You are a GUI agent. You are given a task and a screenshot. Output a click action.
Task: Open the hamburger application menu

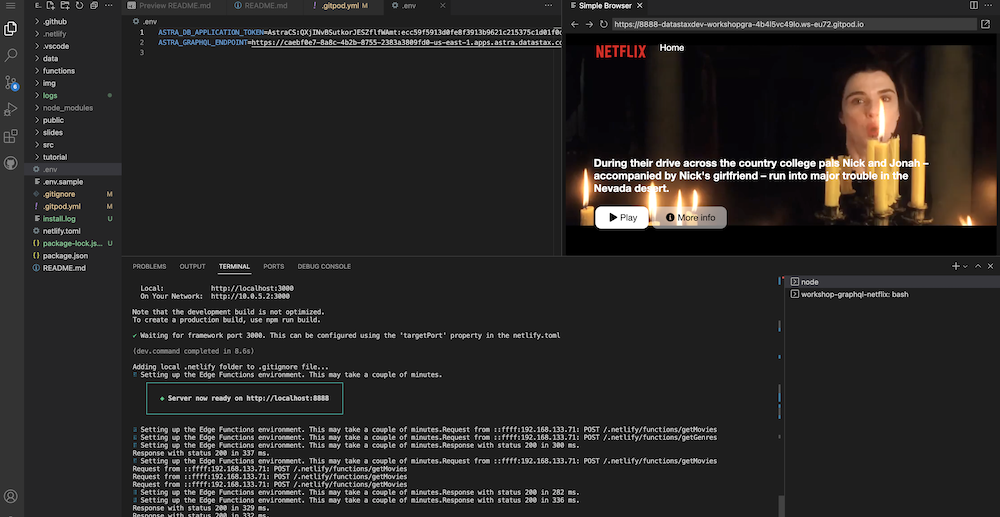click(10, 5)
